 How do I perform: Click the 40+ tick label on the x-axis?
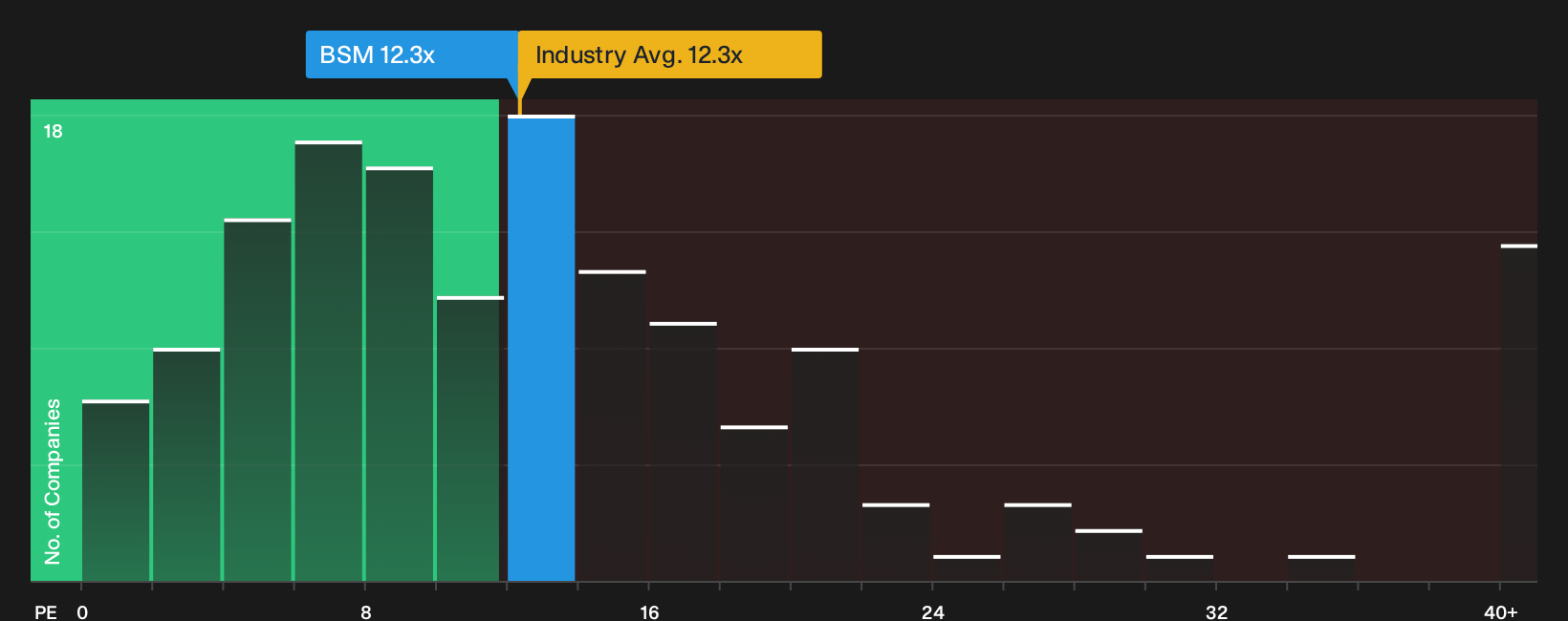(1501, 612)
